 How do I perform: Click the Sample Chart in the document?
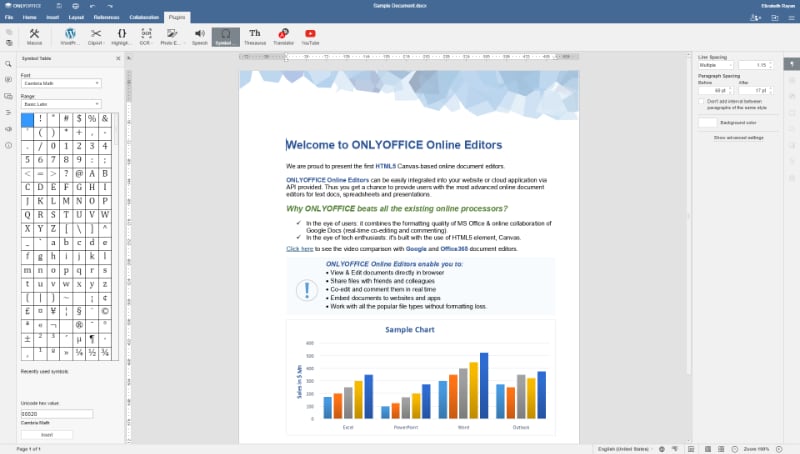coord(420,377)
